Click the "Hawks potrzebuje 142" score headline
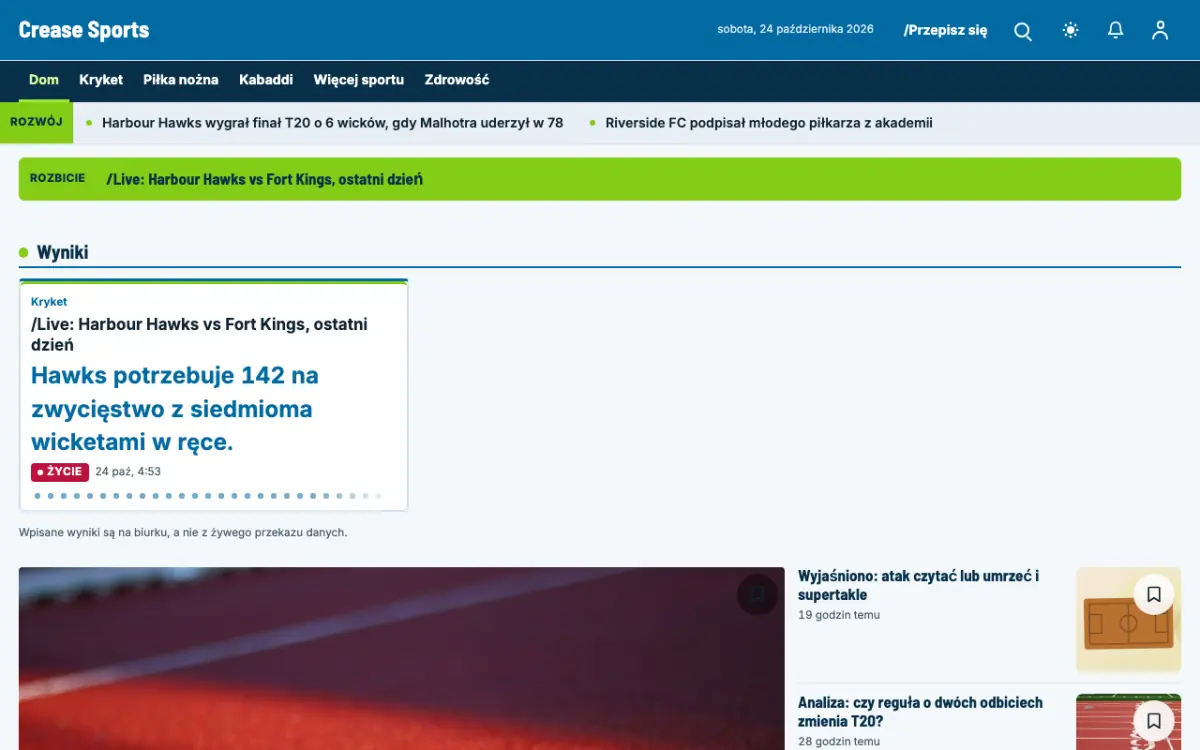 point(175,409)
